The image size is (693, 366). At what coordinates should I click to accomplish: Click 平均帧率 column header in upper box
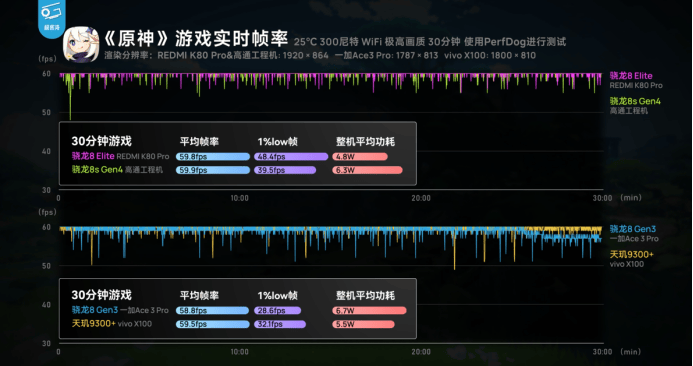click(199, 142)
